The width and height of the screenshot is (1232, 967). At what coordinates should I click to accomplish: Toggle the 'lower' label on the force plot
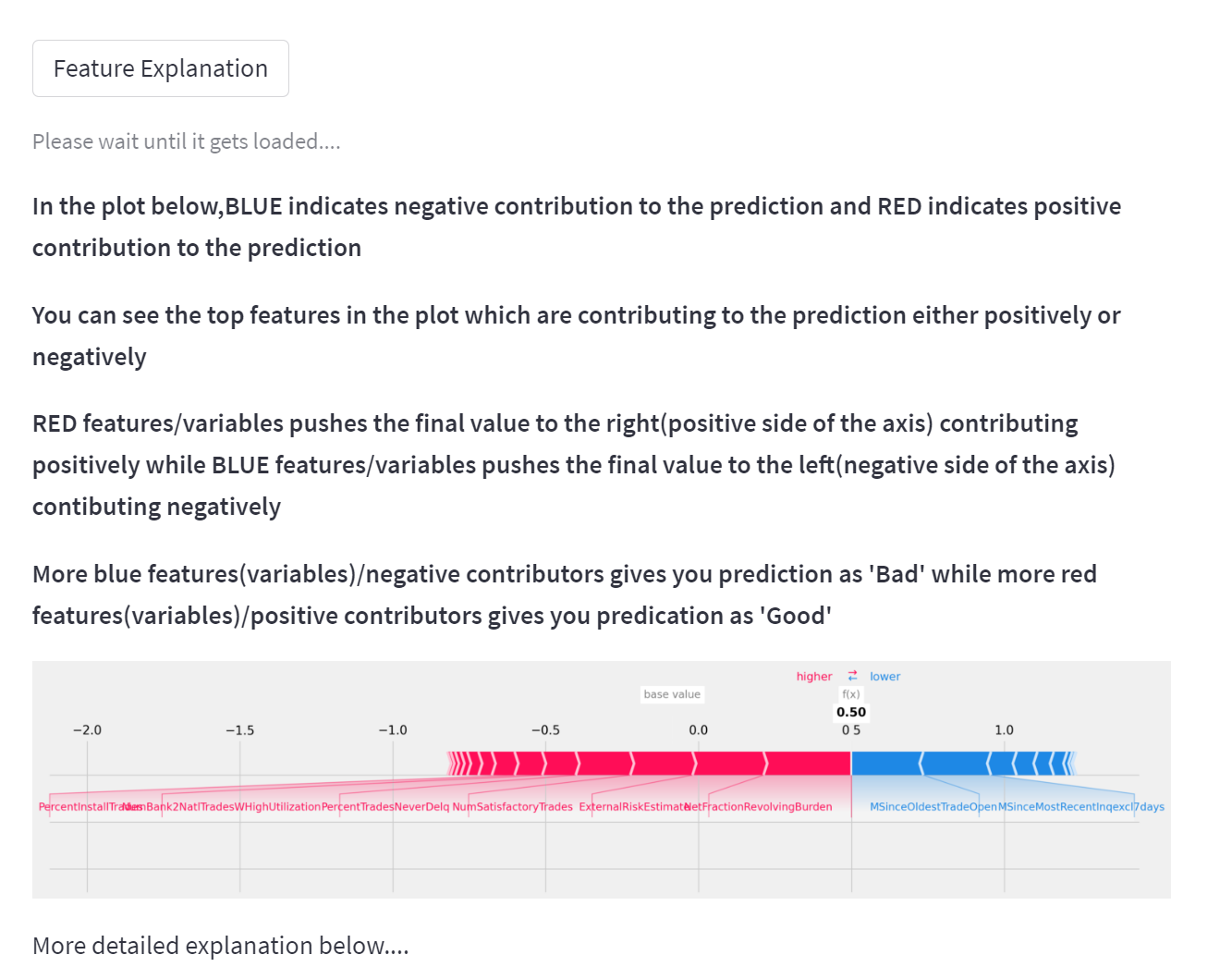click(x=884, y=676)
